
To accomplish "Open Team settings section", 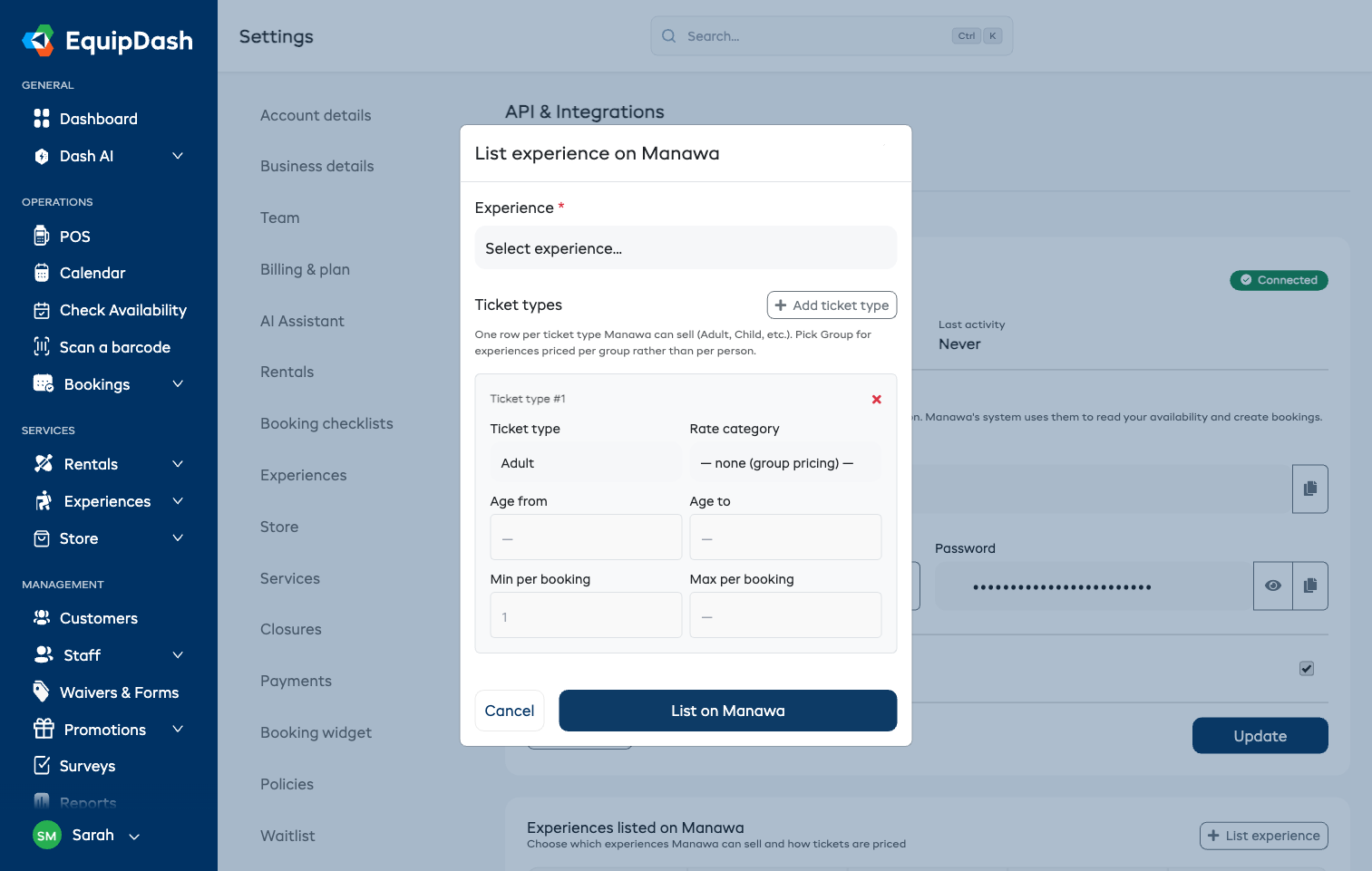I will 280,218.
